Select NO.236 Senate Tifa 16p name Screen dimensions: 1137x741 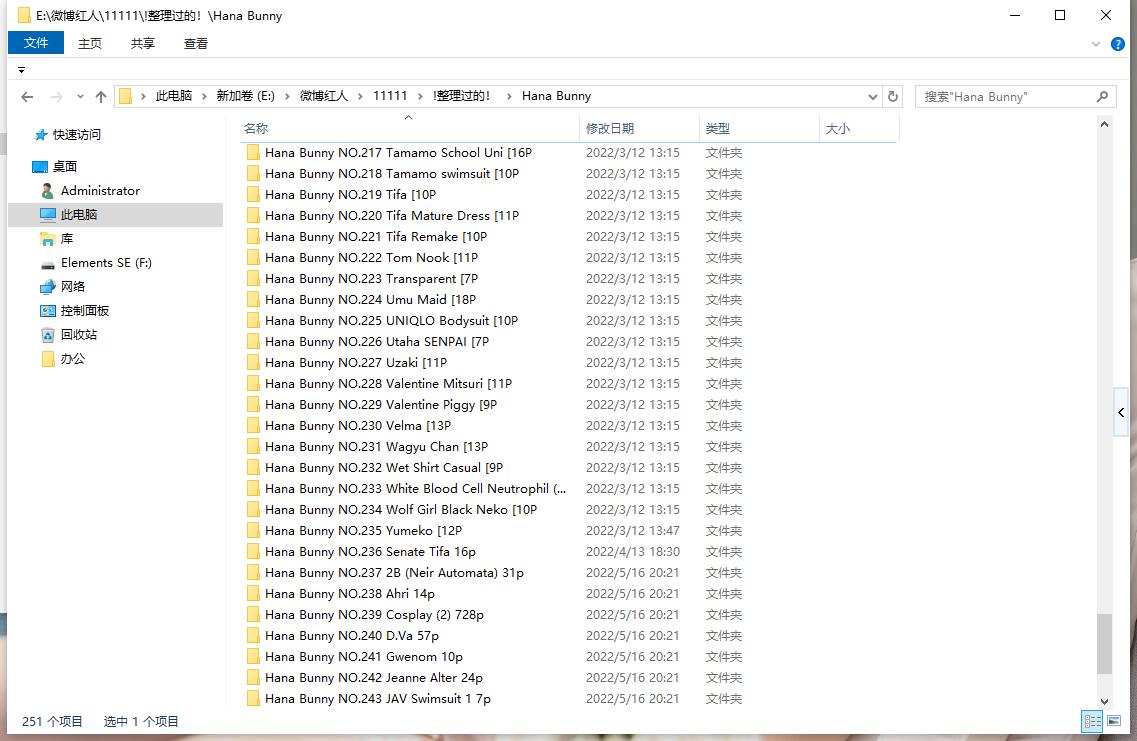coord(371,552)
